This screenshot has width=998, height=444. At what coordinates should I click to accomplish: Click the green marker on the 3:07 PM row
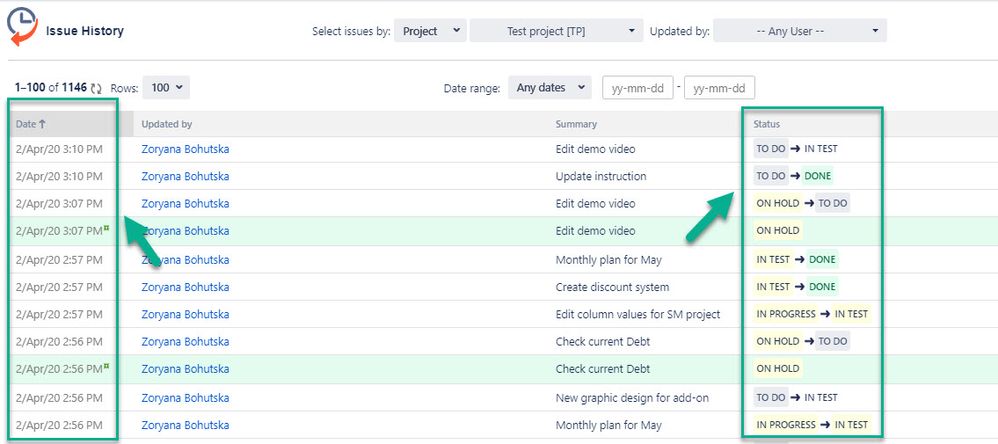tap(106, 228)
